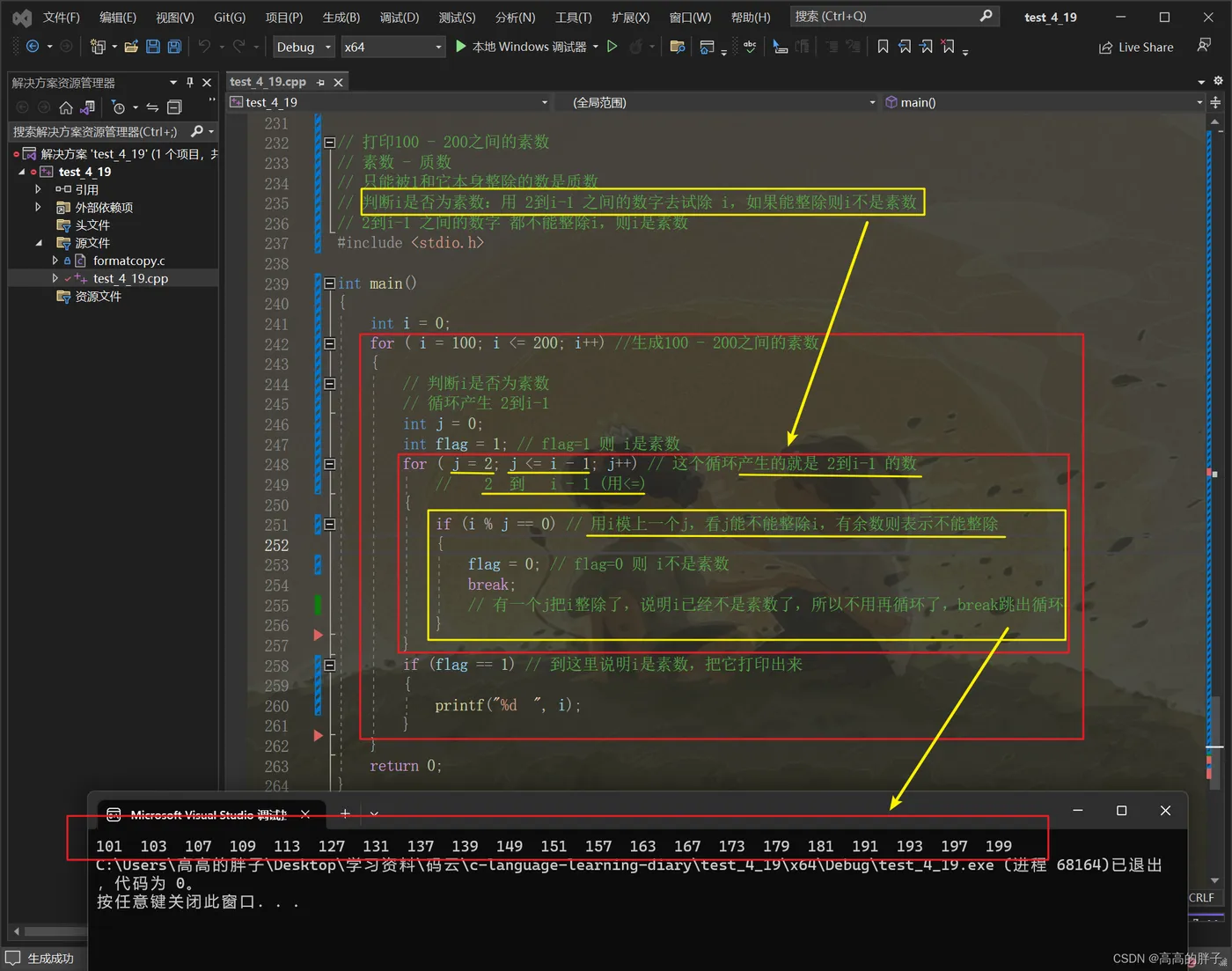The height and width of the screenshot is (971, 1232).
Task: Open the 帮助(H) menu
Action: 751,17
